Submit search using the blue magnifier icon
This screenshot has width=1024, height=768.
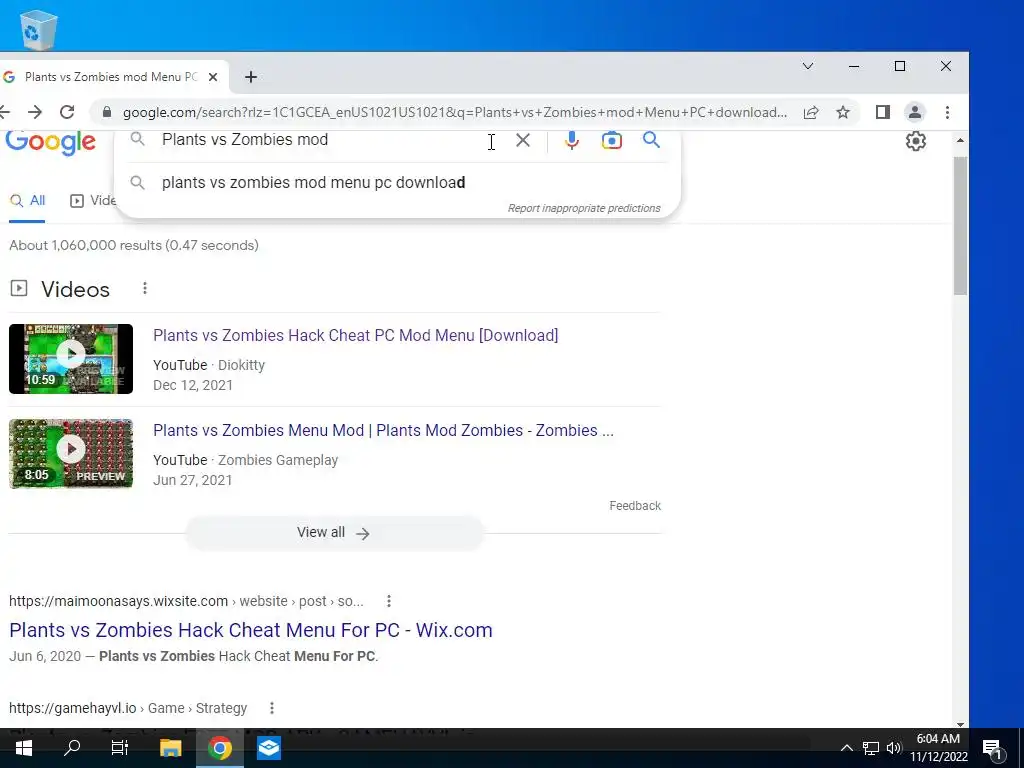pos(651,139)
